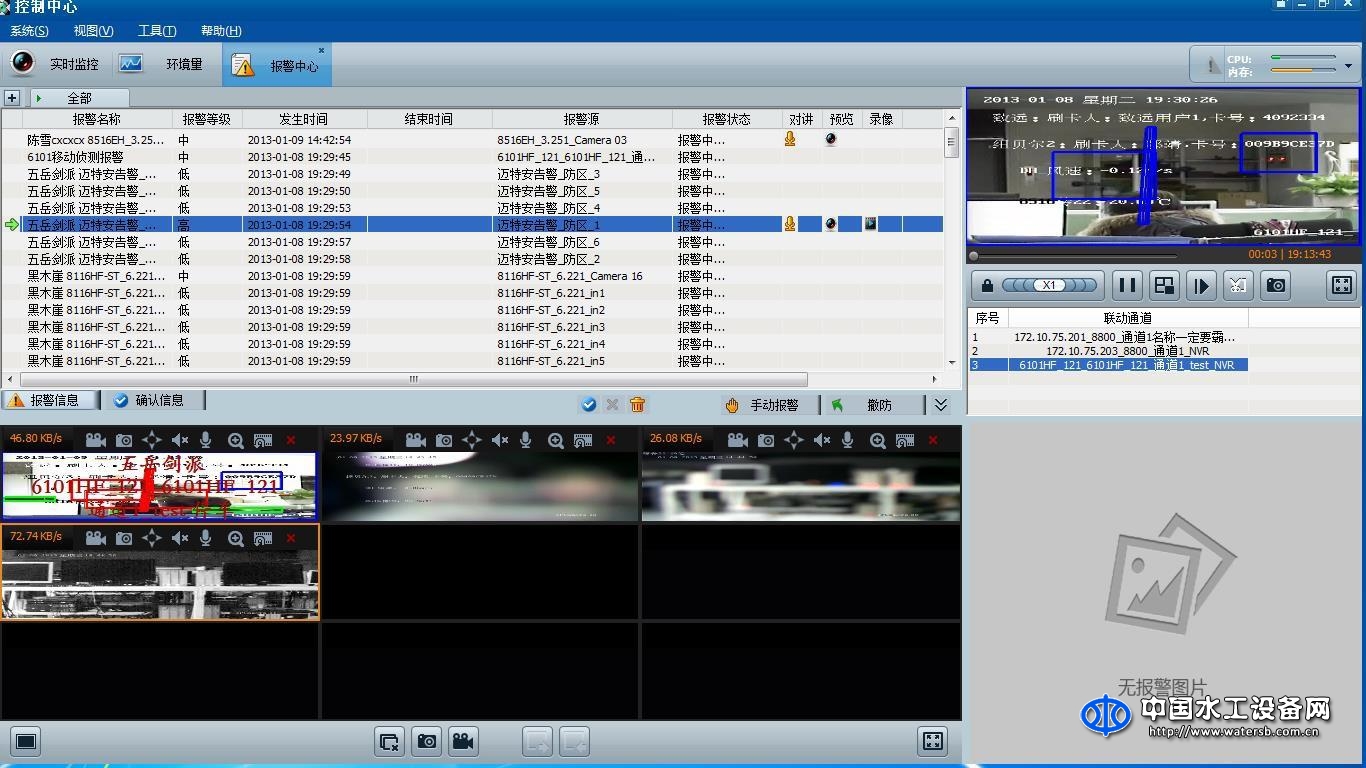Click the clip scissors icon in playback toolbar
Screen dimensions: 1366x768
tap(1238, 286)
